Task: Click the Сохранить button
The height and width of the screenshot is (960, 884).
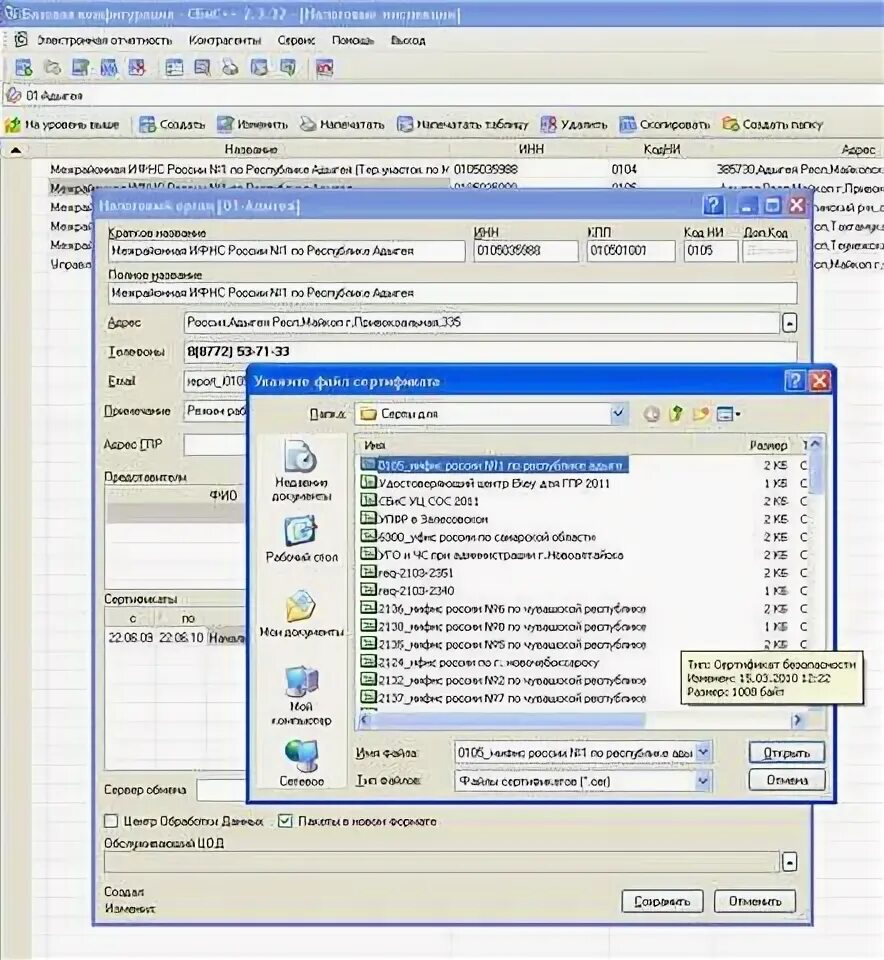Action: (x=662, y=901)
